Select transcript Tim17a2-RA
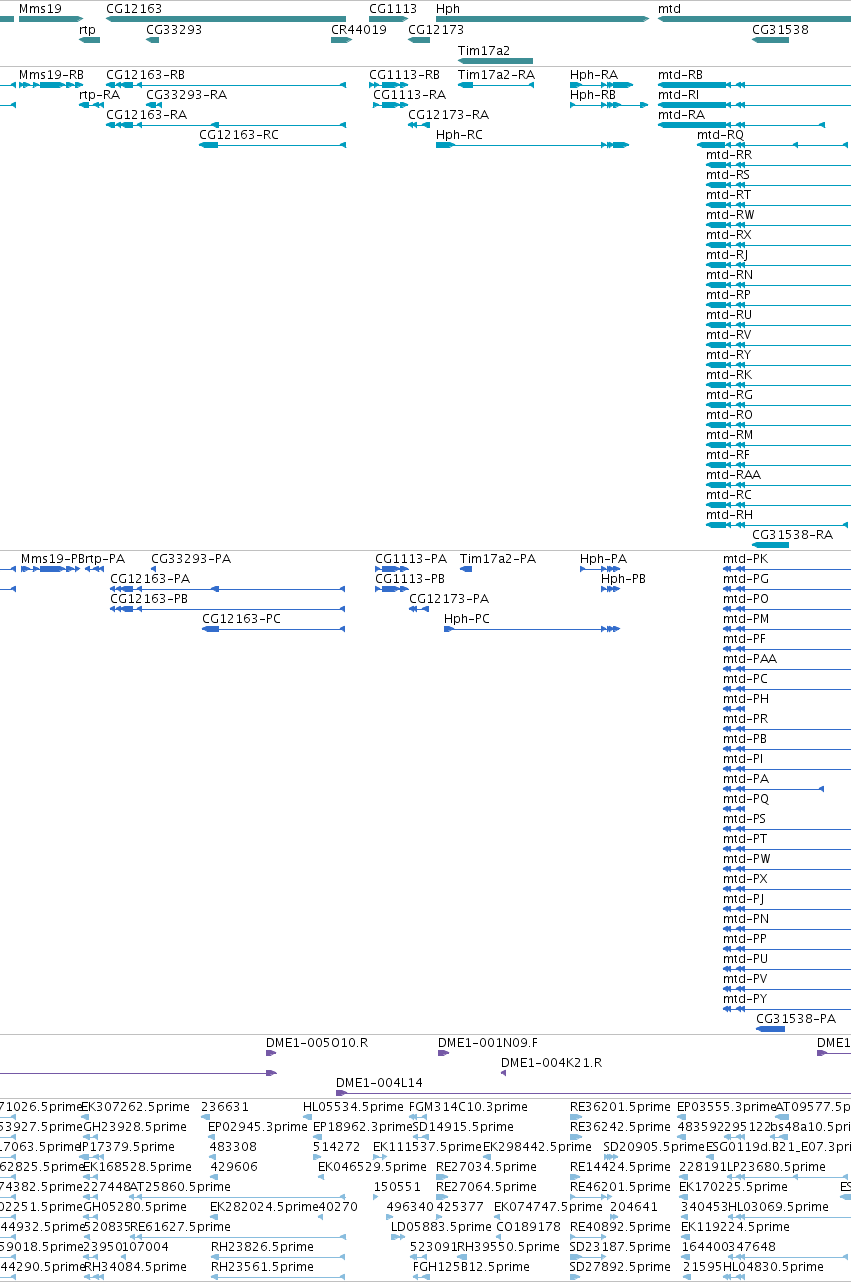The height and width of the screenshot is (1282, 851). coord(495,86)
